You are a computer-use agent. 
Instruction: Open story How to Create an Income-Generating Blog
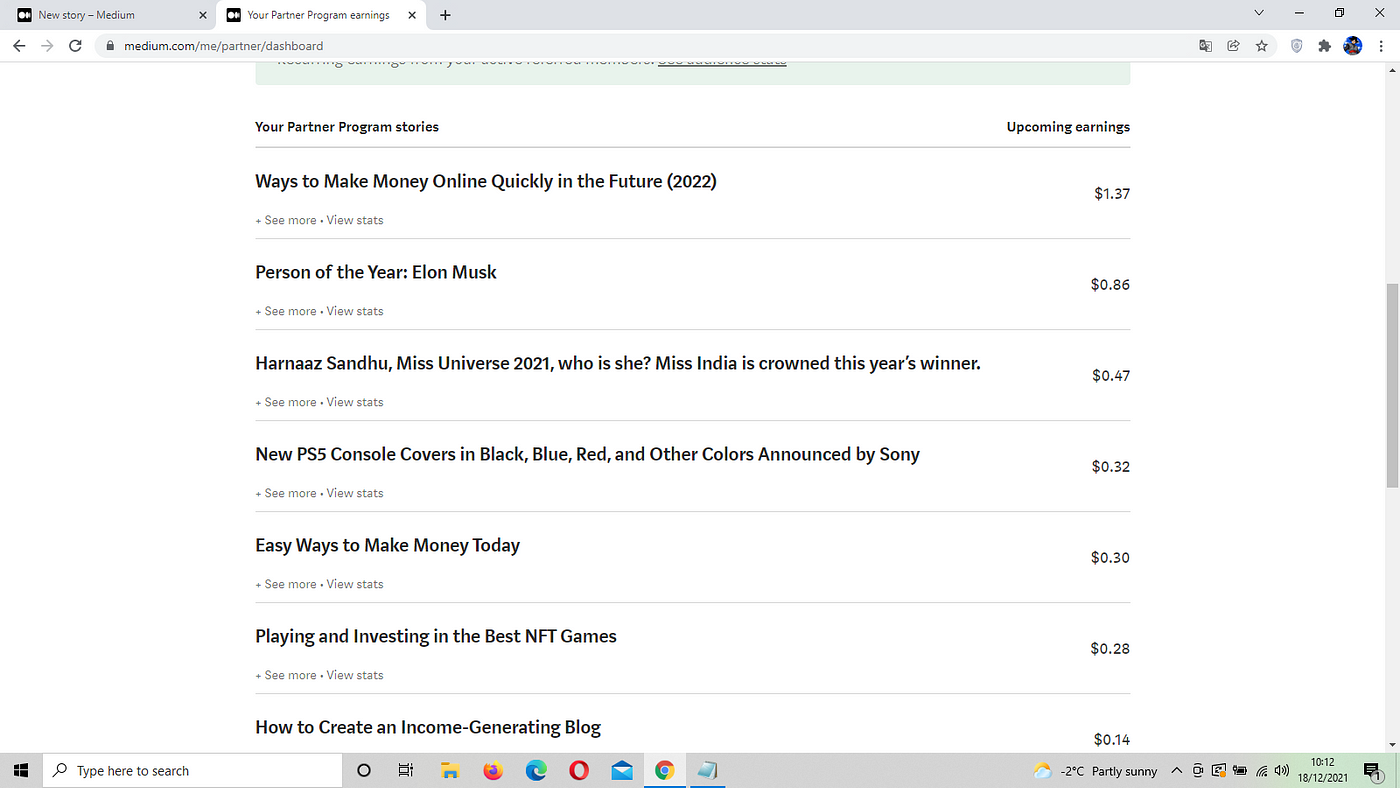point(428,727)
